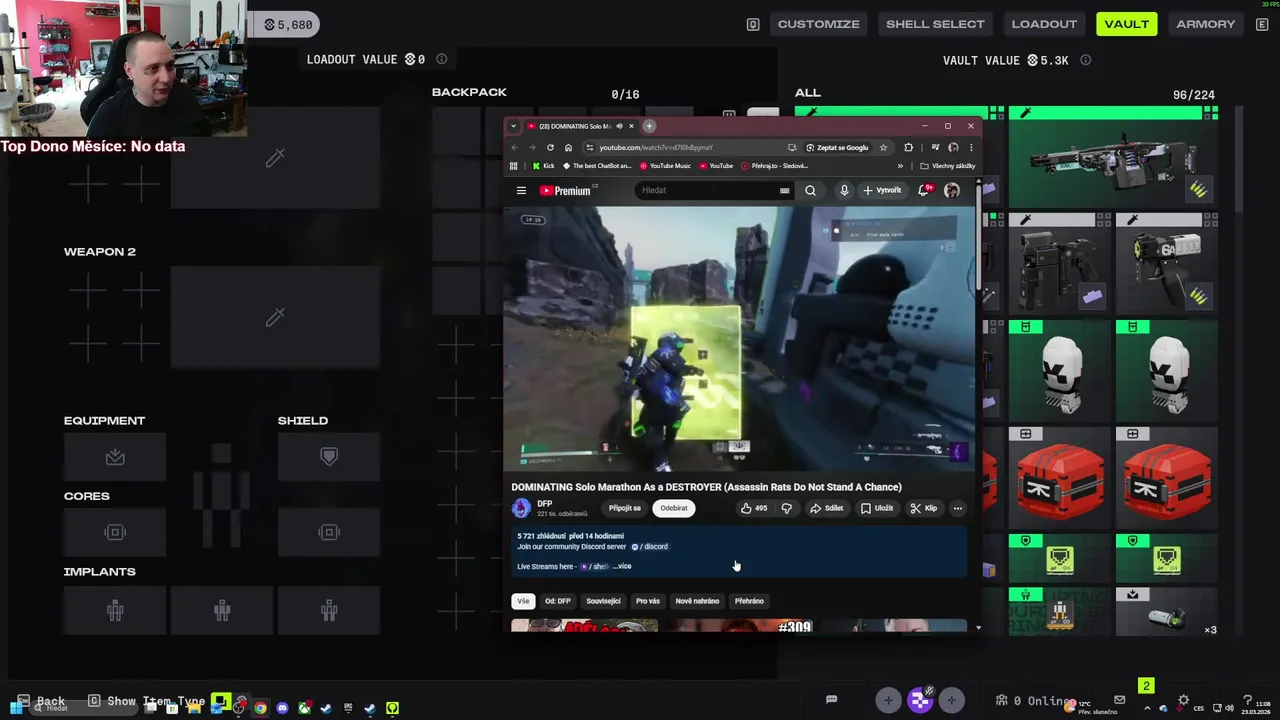
Task: Click the Back button in game
Action: coord(41,701)
